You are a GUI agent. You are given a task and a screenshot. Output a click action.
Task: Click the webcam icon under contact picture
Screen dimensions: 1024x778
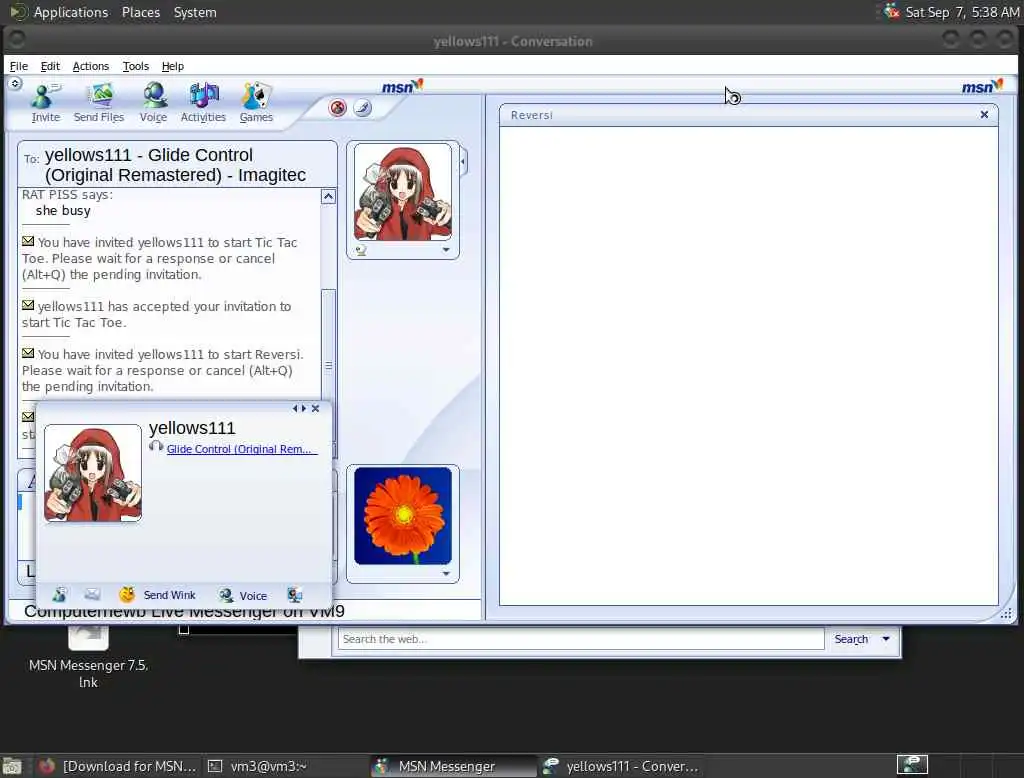click(361, 250)
